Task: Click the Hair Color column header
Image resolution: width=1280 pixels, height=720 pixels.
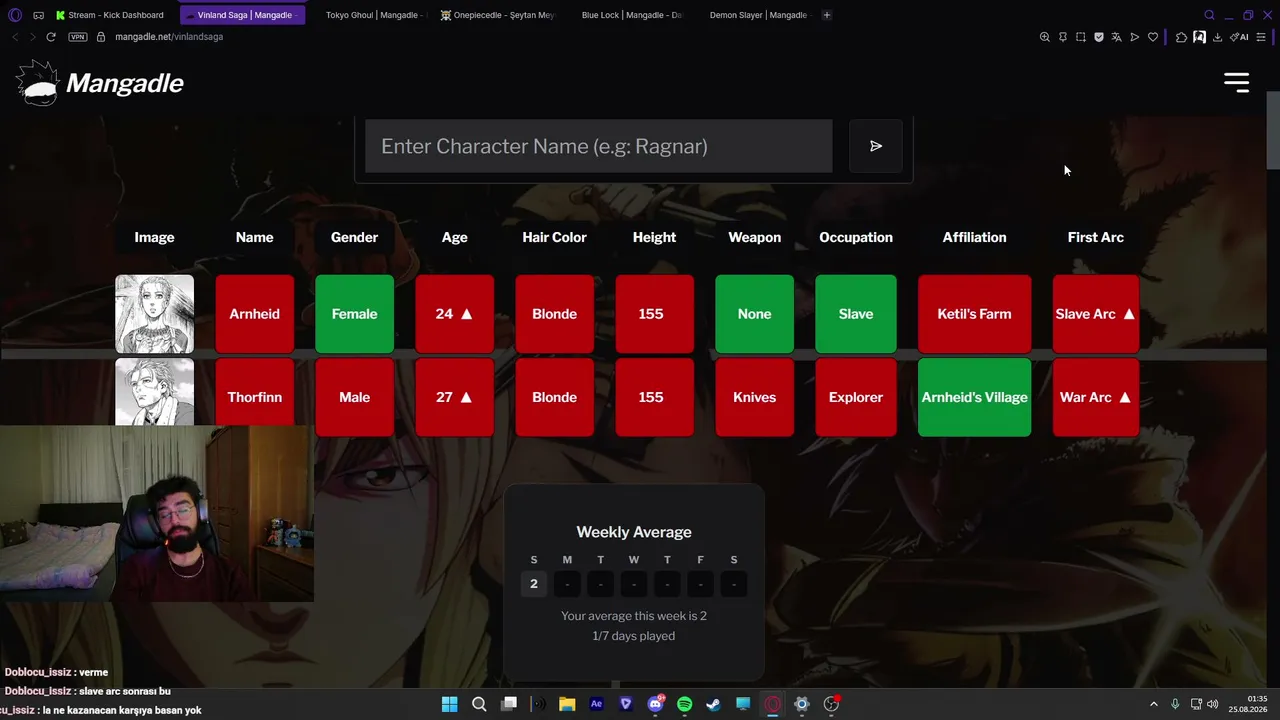Action: tap(554, 237)
